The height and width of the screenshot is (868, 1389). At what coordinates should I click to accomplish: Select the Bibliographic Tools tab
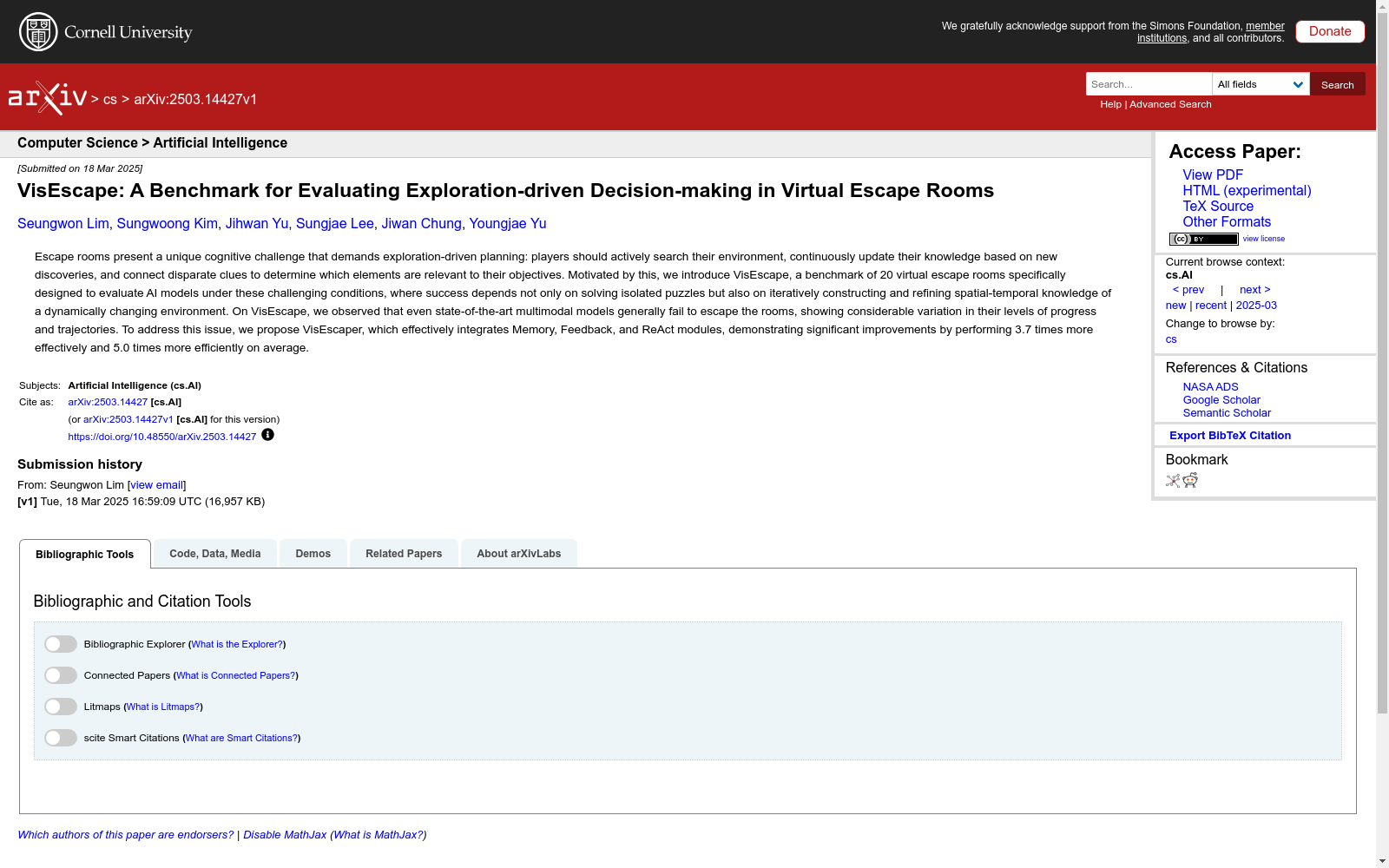tap(85, 554)
